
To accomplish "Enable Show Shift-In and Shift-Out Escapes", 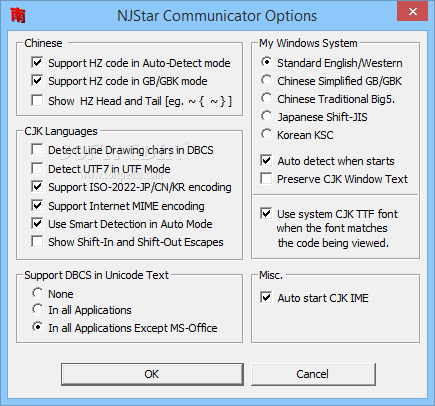I will coord(37,242).
